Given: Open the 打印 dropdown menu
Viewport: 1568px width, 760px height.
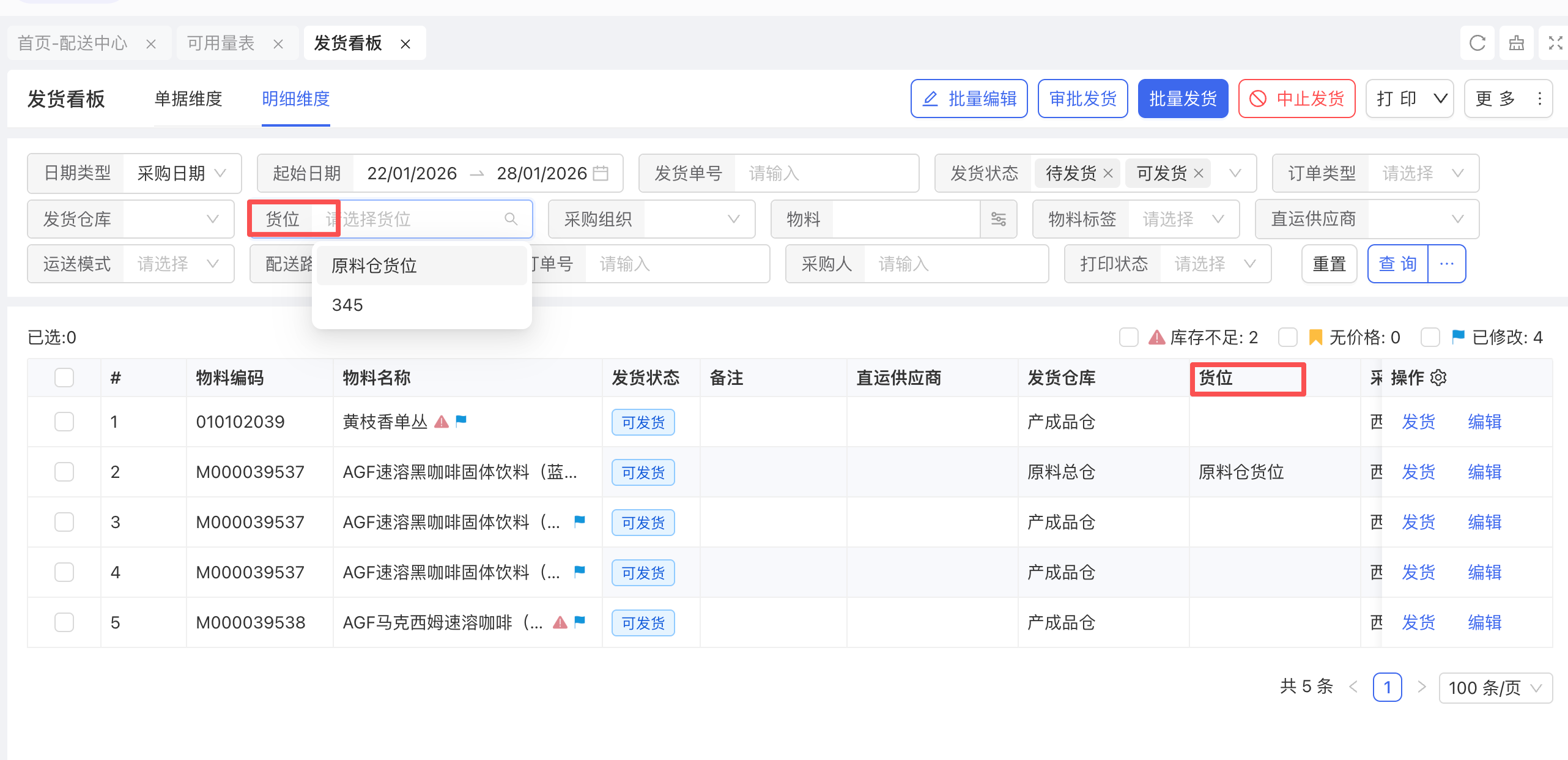Looking at the screenshot, I should (x=1409, y=99).
